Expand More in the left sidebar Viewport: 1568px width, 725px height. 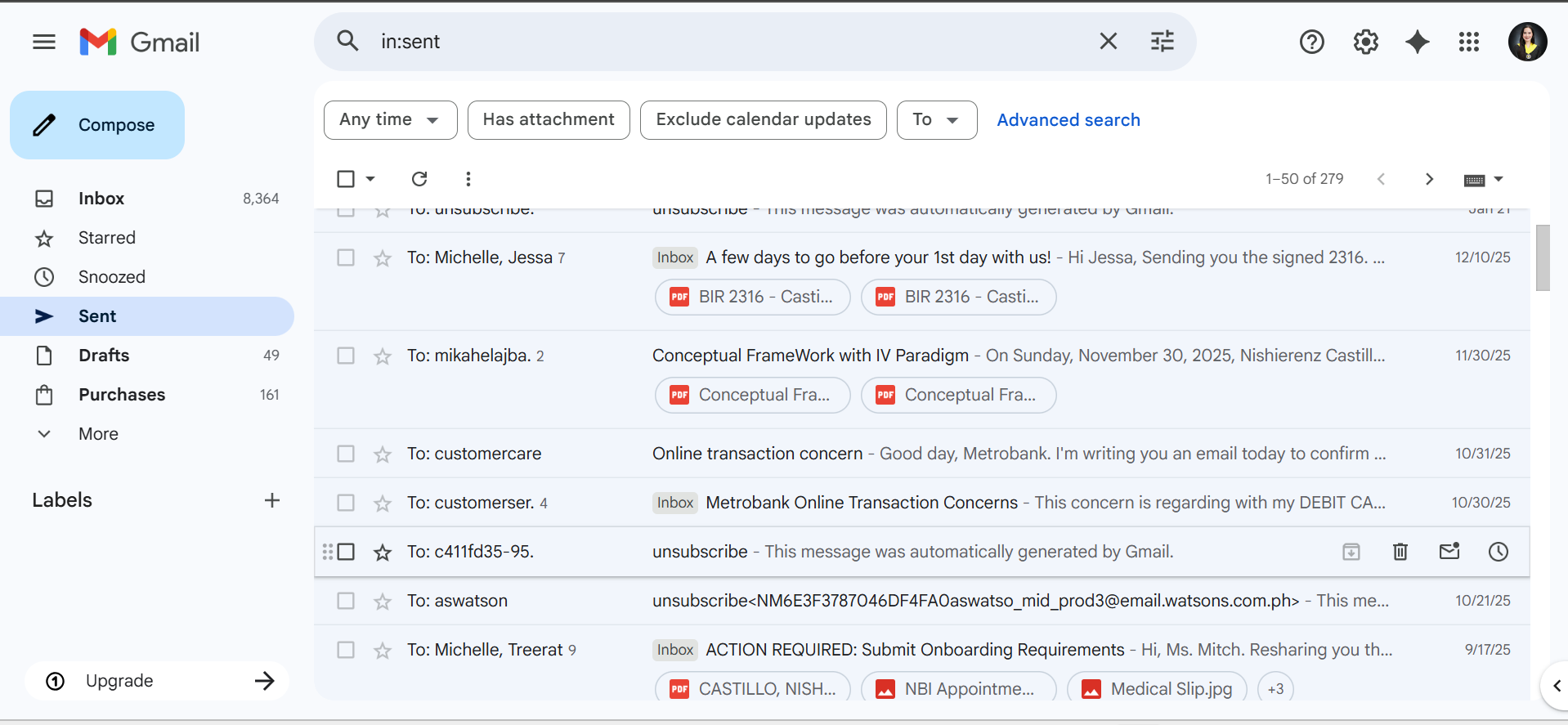(98, 434)
